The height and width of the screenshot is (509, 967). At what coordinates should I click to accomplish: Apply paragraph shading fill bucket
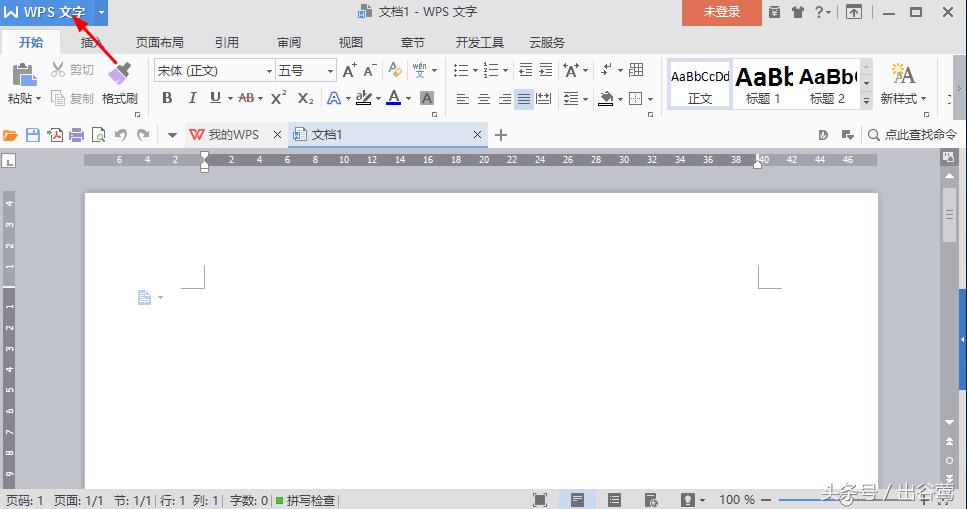[606, 99]
